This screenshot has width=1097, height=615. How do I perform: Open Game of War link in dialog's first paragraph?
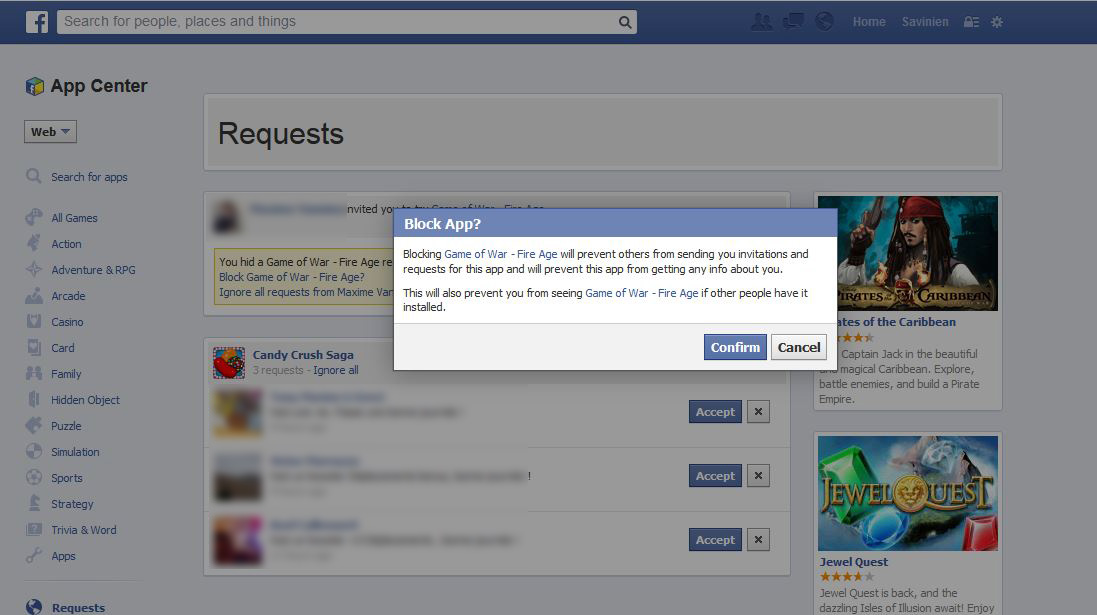point(501,254)
